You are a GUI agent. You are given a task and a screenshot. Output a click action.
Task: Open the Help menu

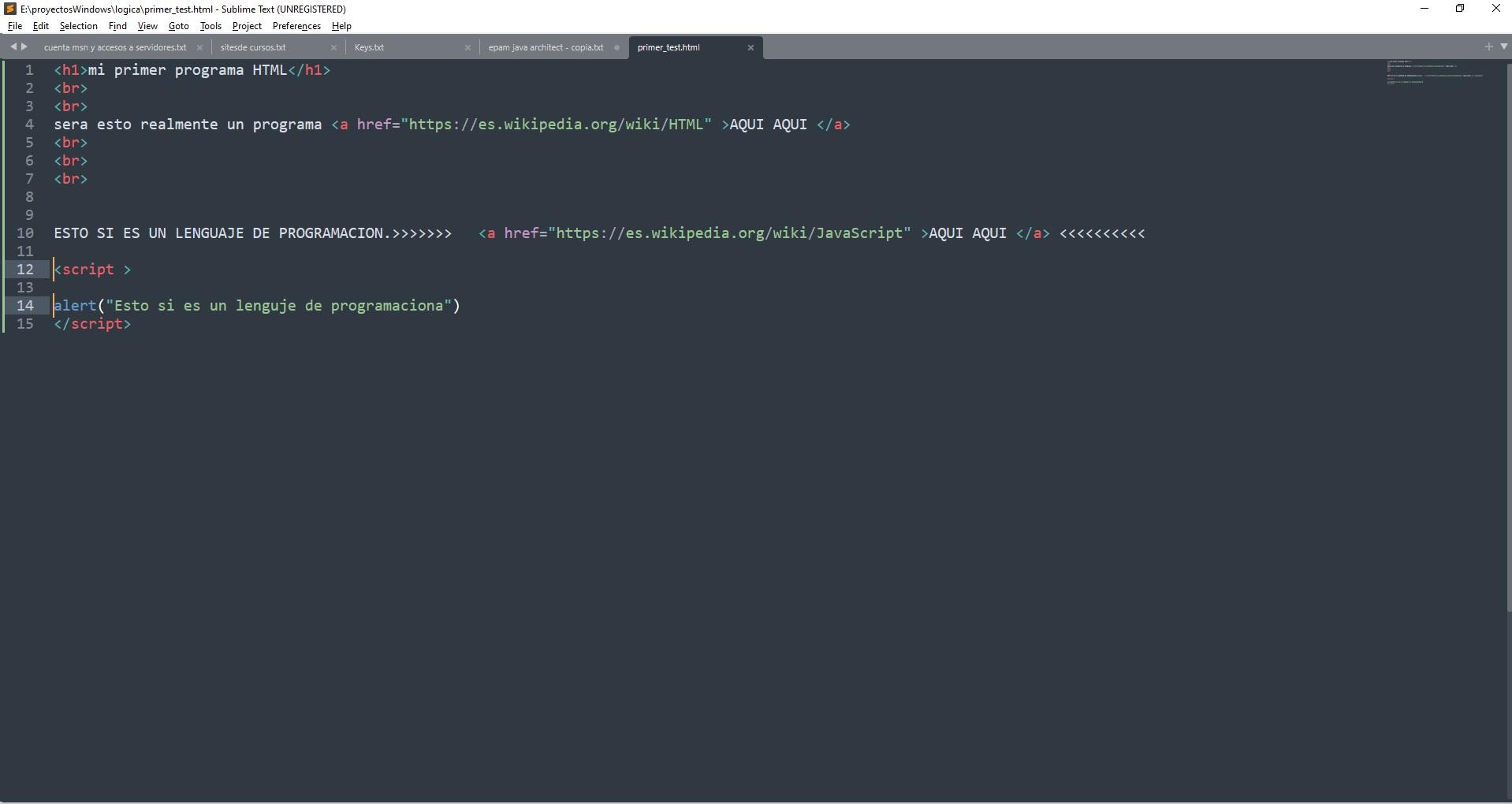(x=341, y=26)
